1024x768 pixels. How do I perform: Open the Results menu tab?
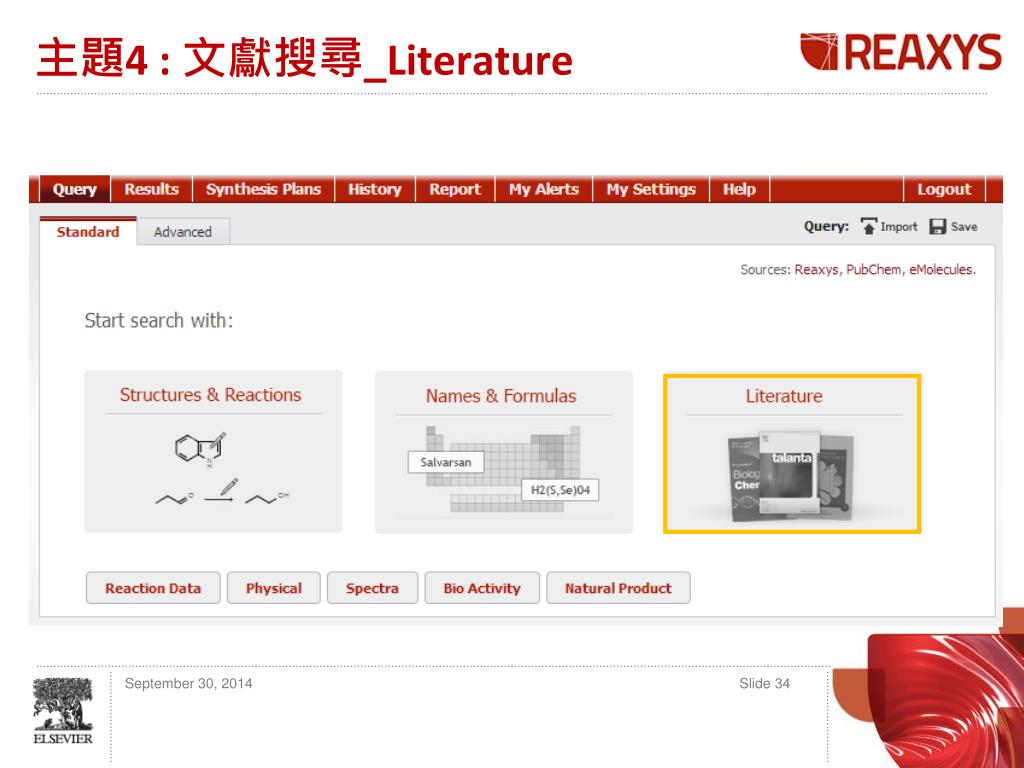point(152,189)
